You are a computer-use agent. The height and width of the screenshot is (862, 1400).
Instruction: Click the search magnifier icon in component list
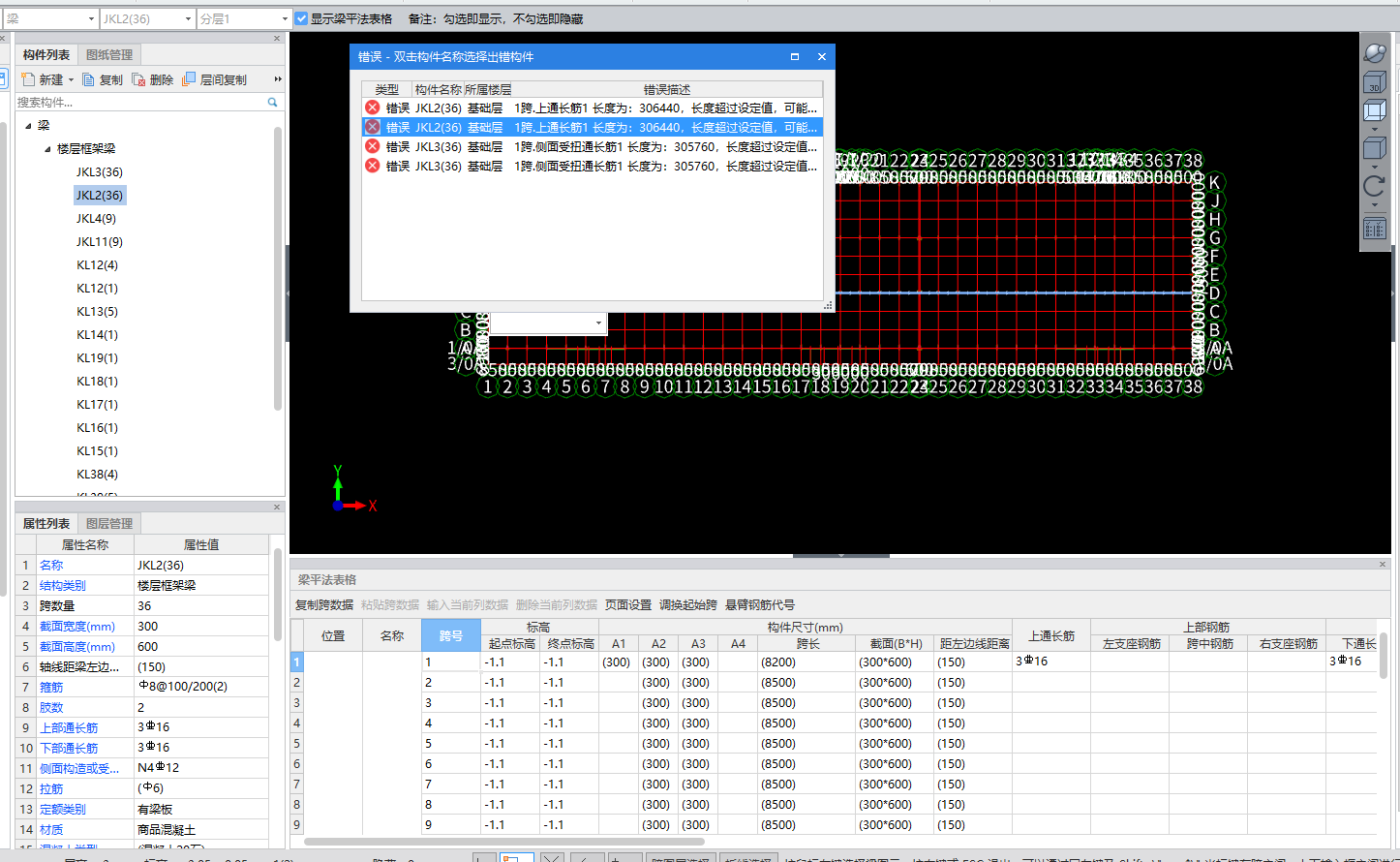(272, 102)
